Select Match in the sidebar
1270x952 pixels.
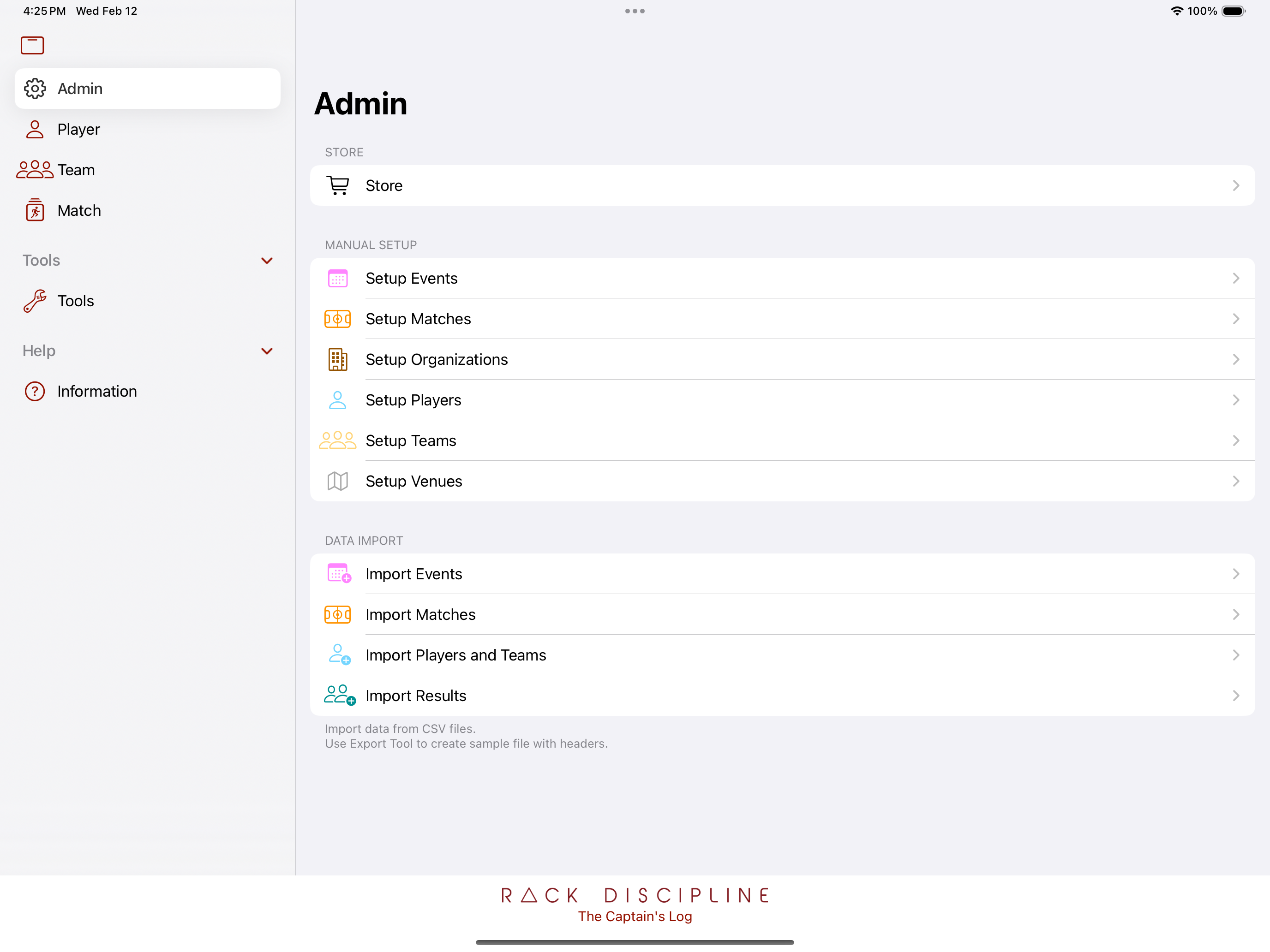pyautogui.click(x=148, y=211)
